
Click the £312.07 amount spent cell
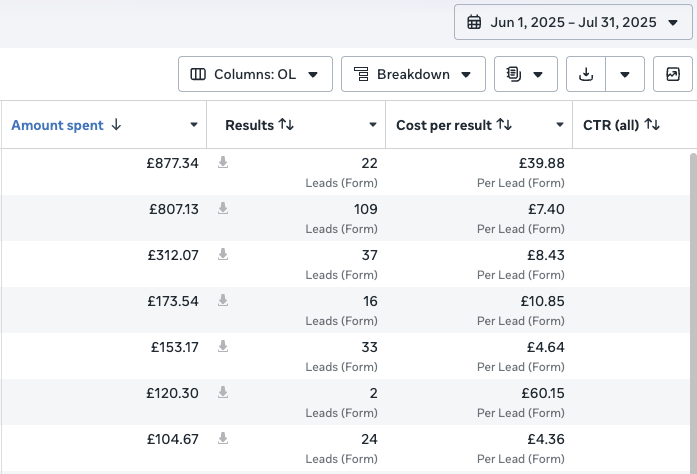(173, 256)
